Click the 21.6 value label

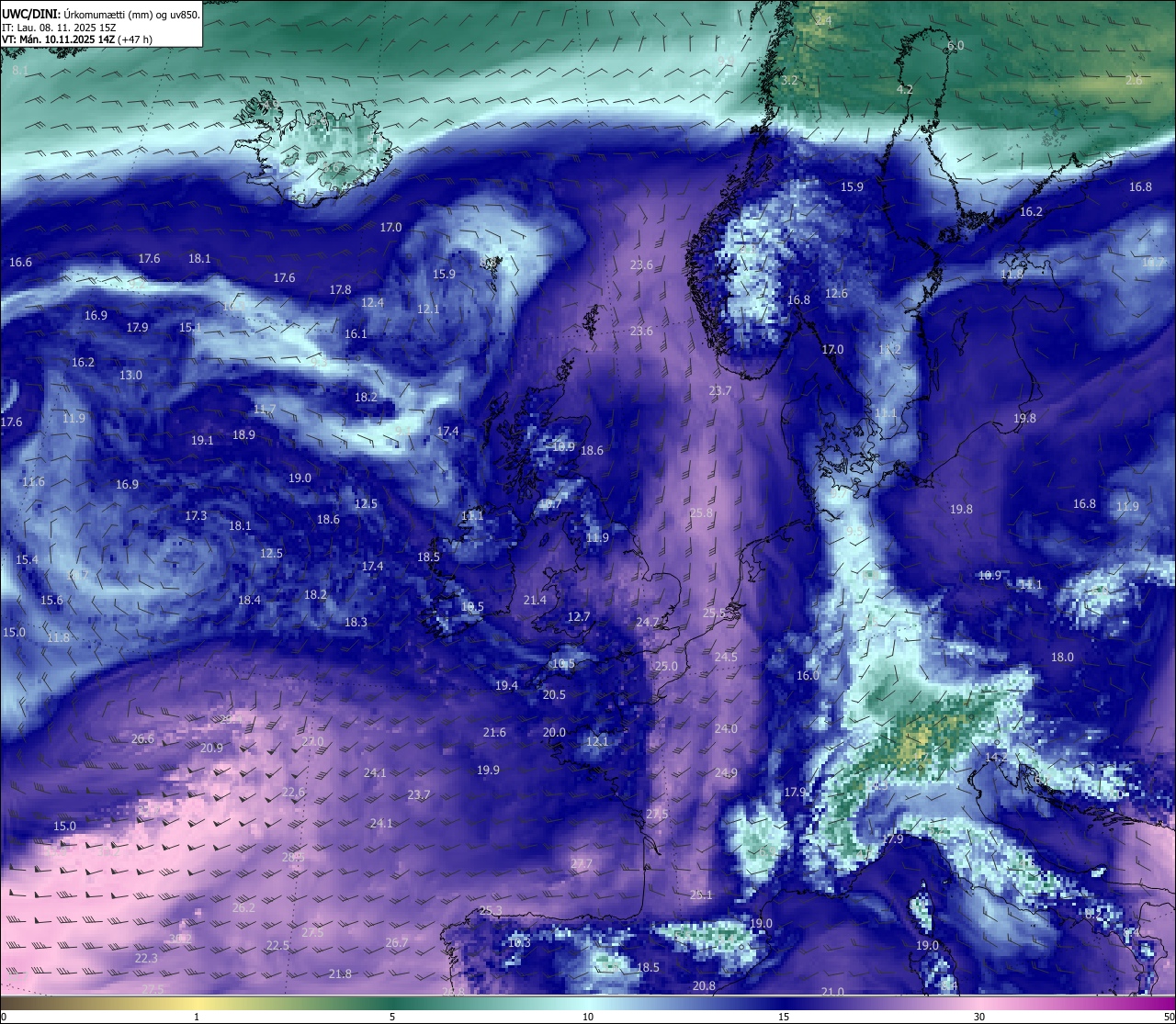(x=494, y=732)
